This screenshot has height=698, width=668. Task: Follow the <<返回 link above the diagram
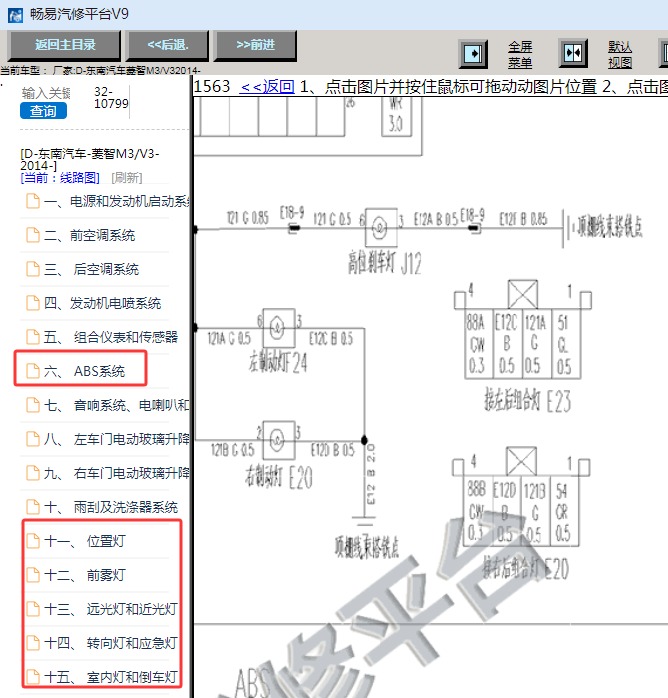[267, 86]
